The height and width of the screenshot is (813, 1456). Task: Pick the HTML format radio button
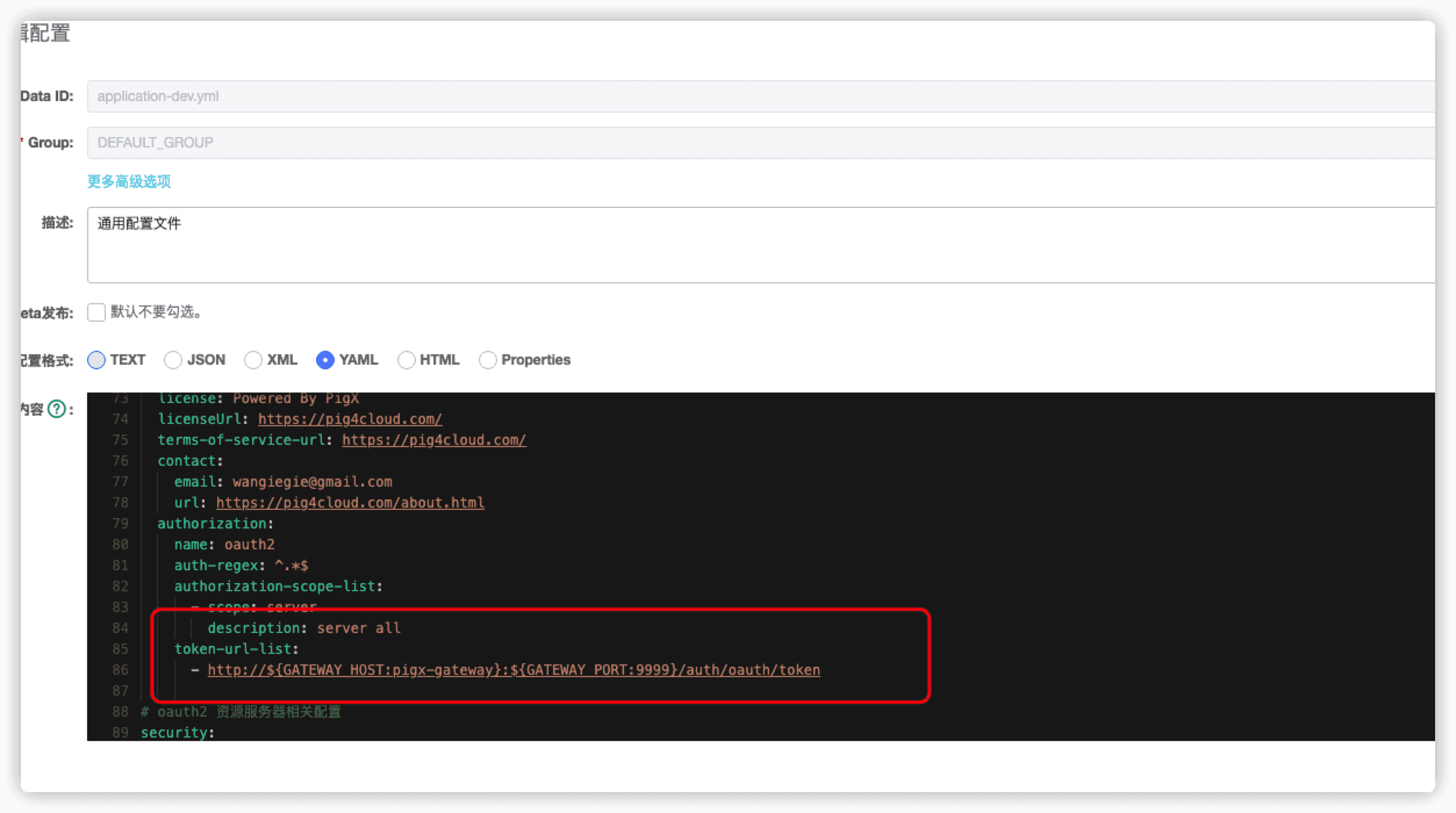coord(406,360)
